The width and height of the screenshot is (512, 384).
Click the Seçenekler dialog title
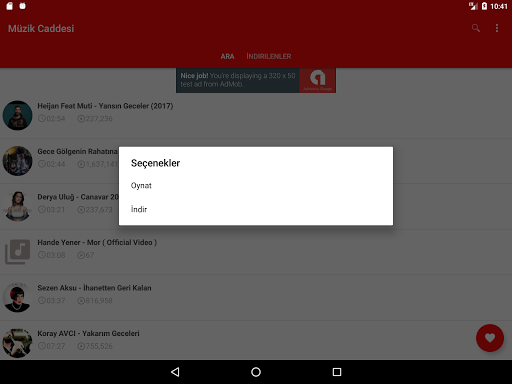coord(155,163)
